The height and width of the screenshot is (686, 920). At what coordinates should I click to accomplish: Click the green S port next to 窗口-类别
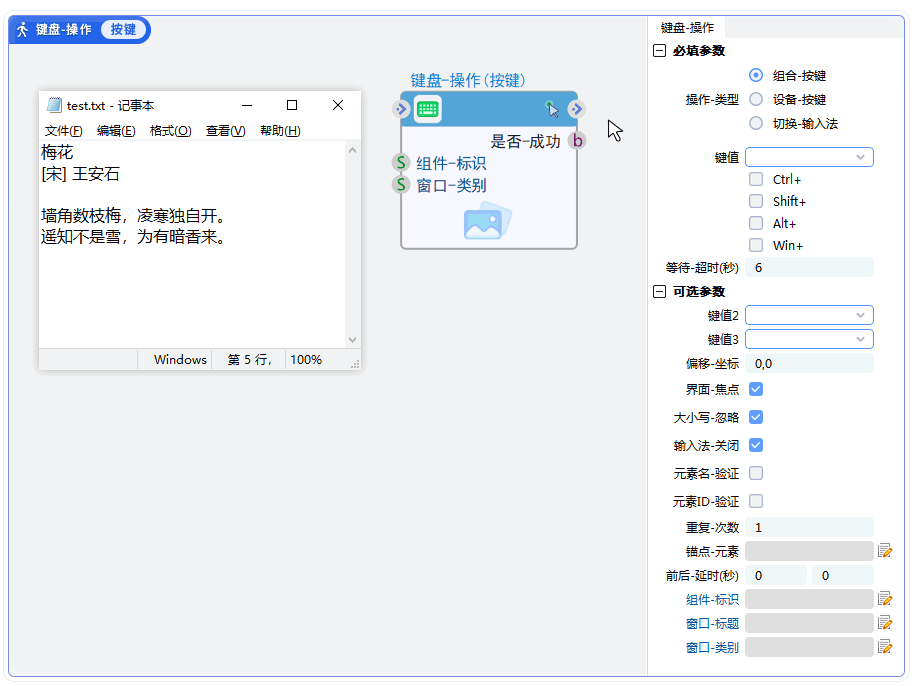pyautogui.click(x=401, y=185)
